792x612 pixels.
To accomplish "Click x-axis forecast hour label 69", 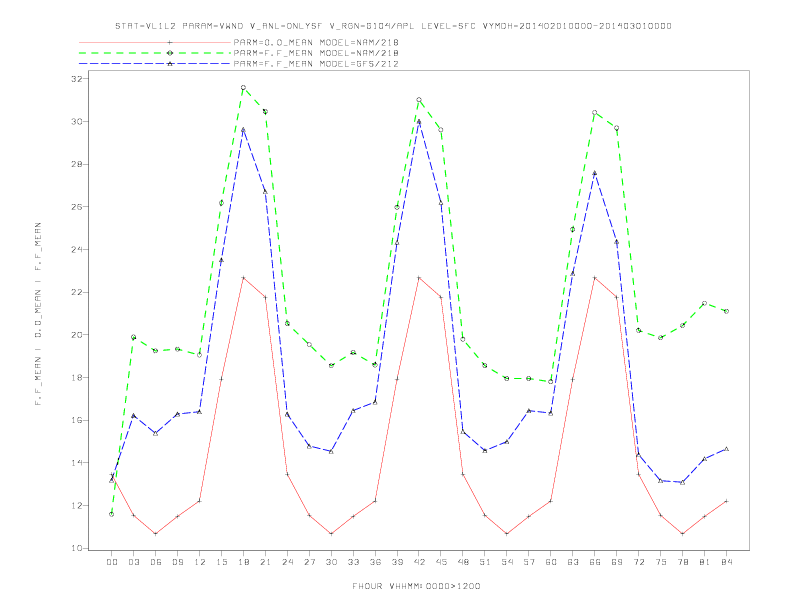I will (x=617, y=562).
